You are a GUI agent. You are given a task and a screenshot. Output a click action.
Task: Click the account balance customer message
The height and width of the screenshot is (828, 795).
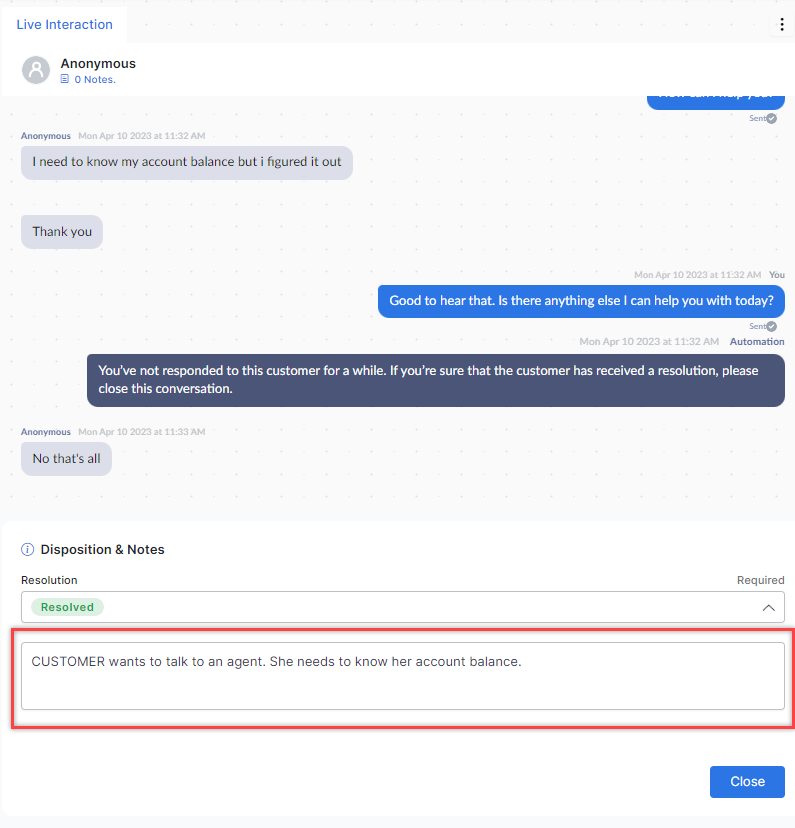[x=187, y=162]
